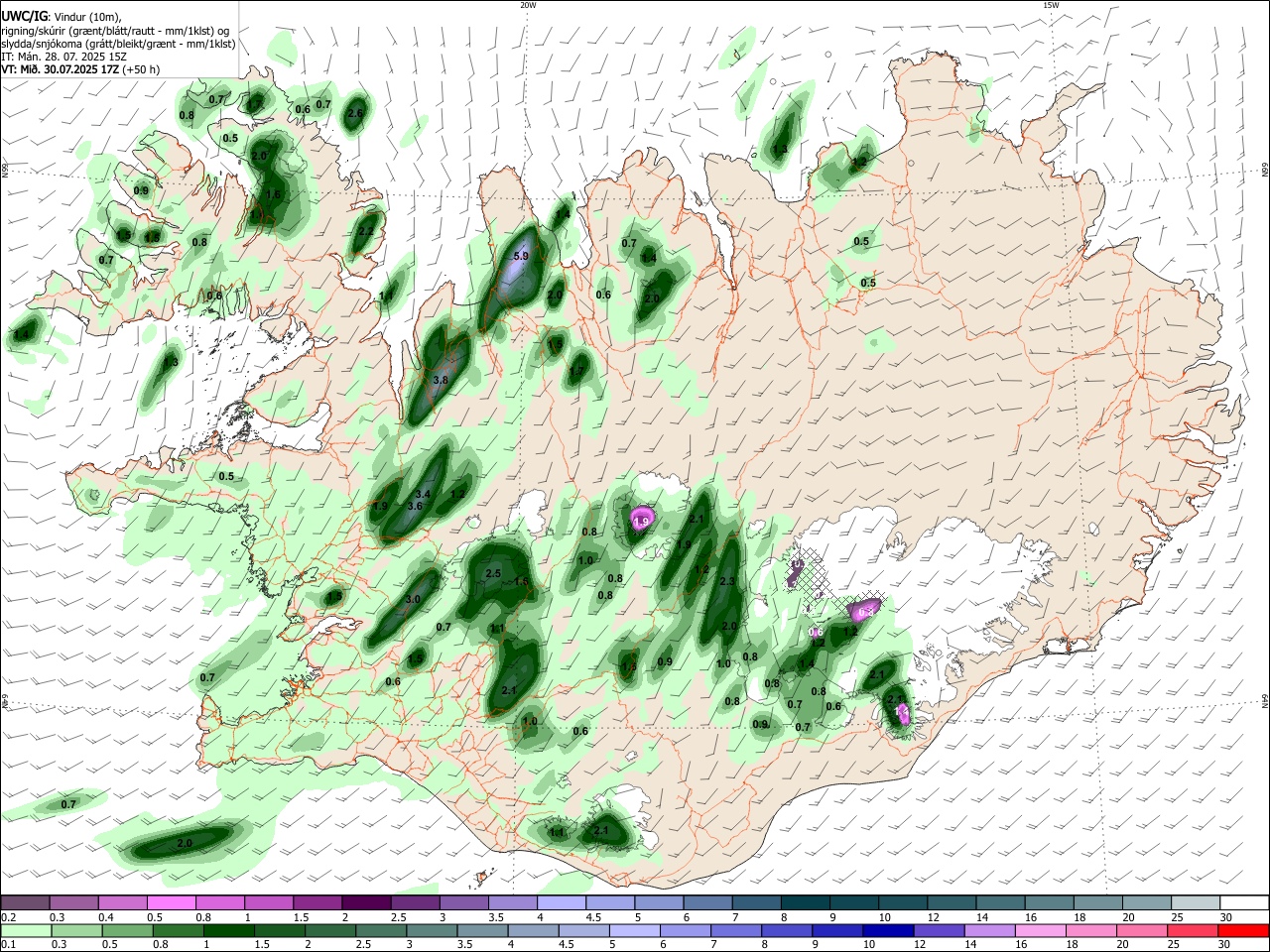Select the 2.2 precipitation label on the map
Image resolution: width=1270 pixels, height=952 pixels.
[x=365, y=232]
